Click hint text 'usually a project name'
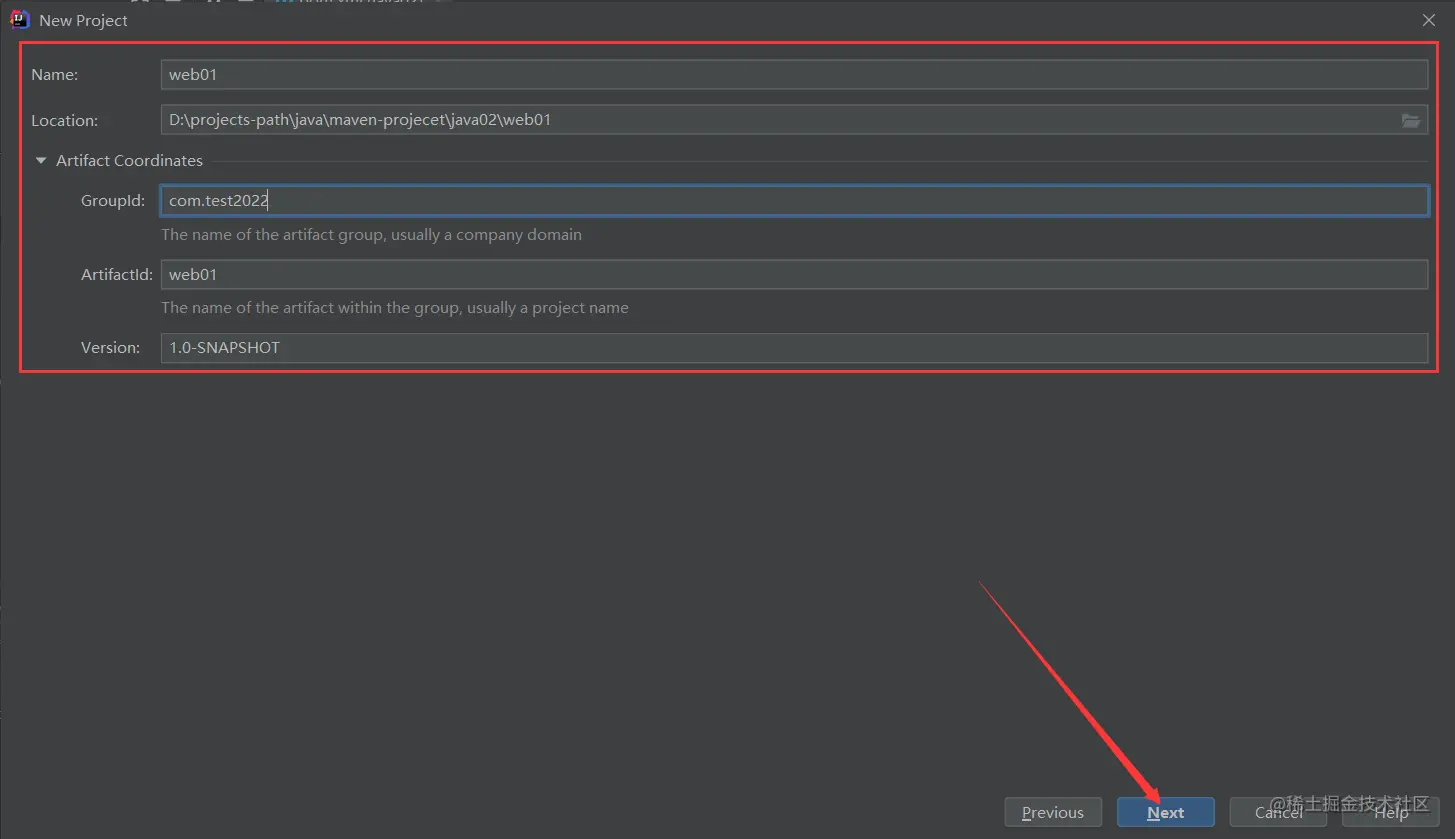 (x=548, y=308)
